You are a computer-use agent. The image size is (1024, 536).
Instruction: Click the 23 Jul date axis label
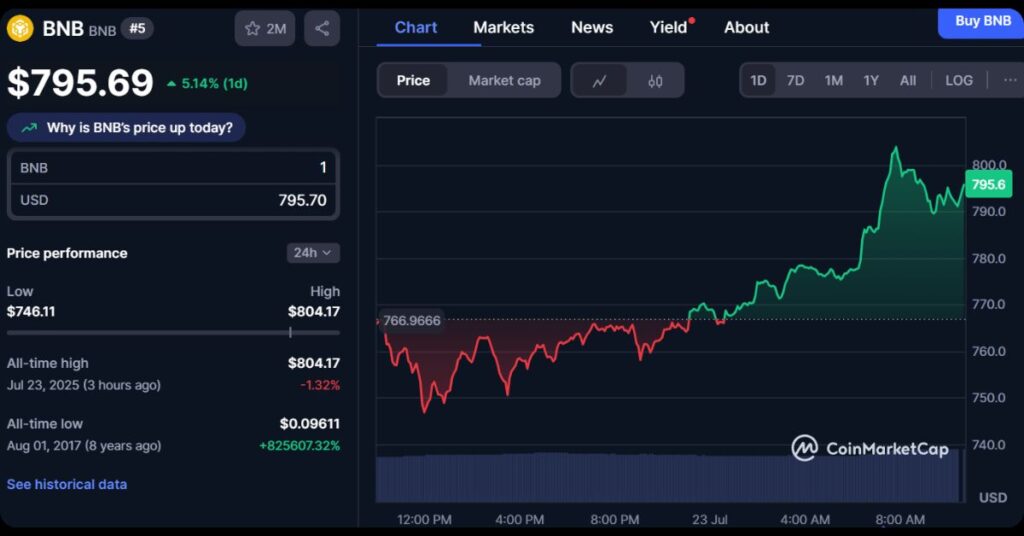(709, 520)
